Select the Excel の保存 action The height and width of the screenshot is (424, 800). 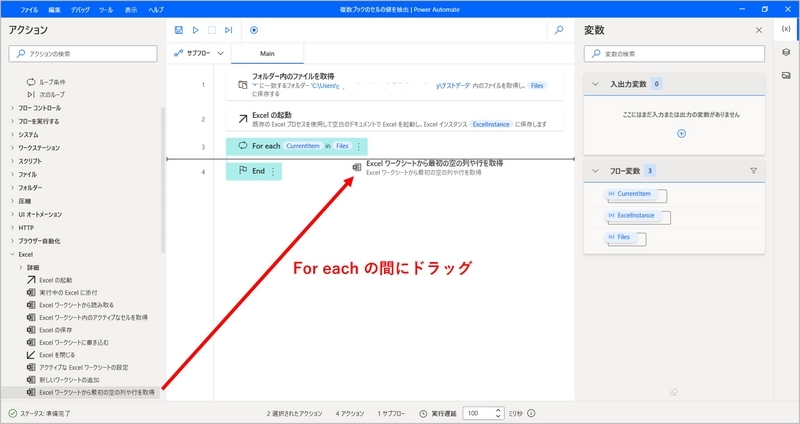pyautogui.click(x=49, y=330)
